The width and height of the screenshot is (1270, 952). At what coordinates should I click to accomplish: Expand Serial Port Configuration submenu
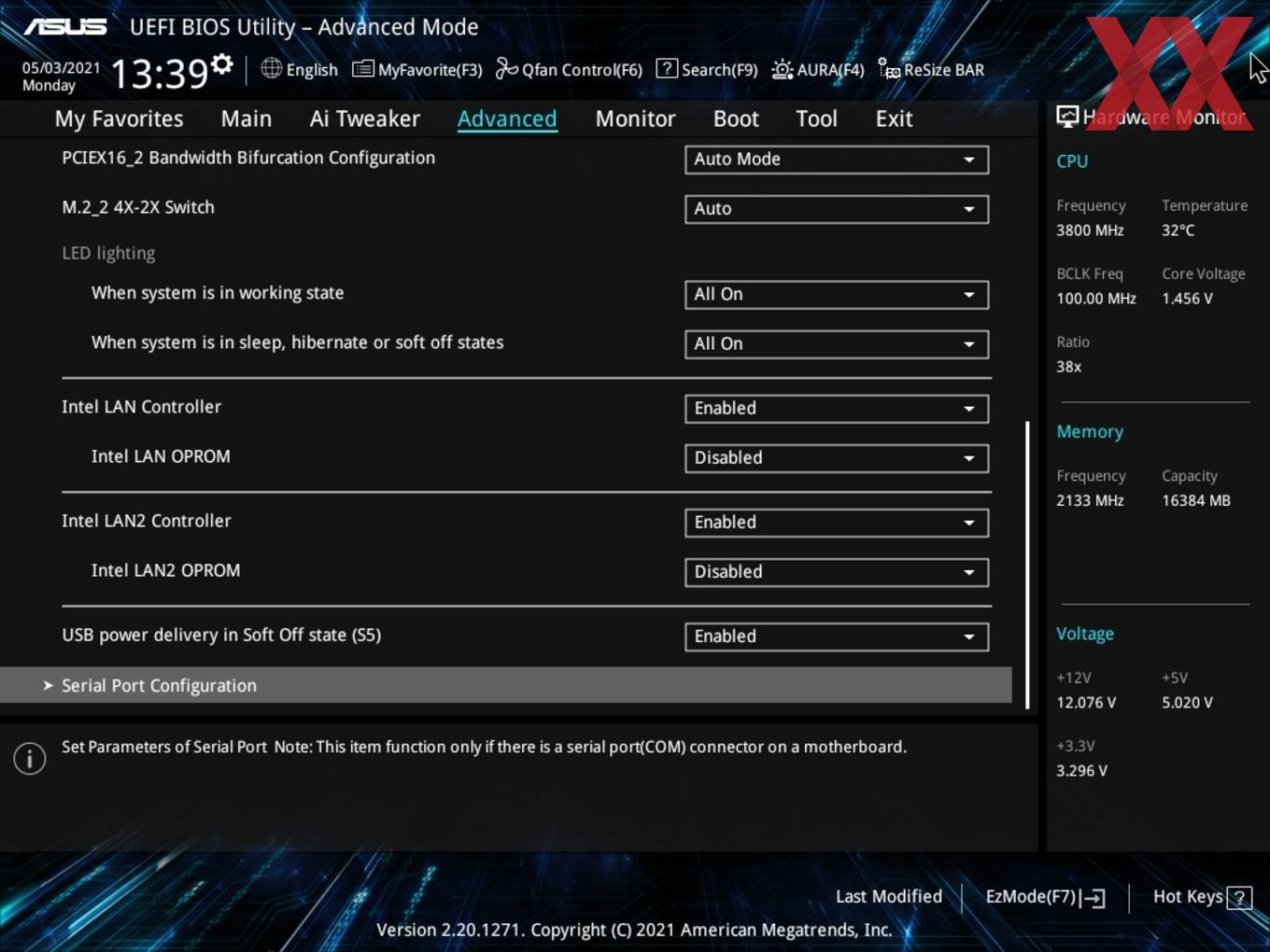506,685
